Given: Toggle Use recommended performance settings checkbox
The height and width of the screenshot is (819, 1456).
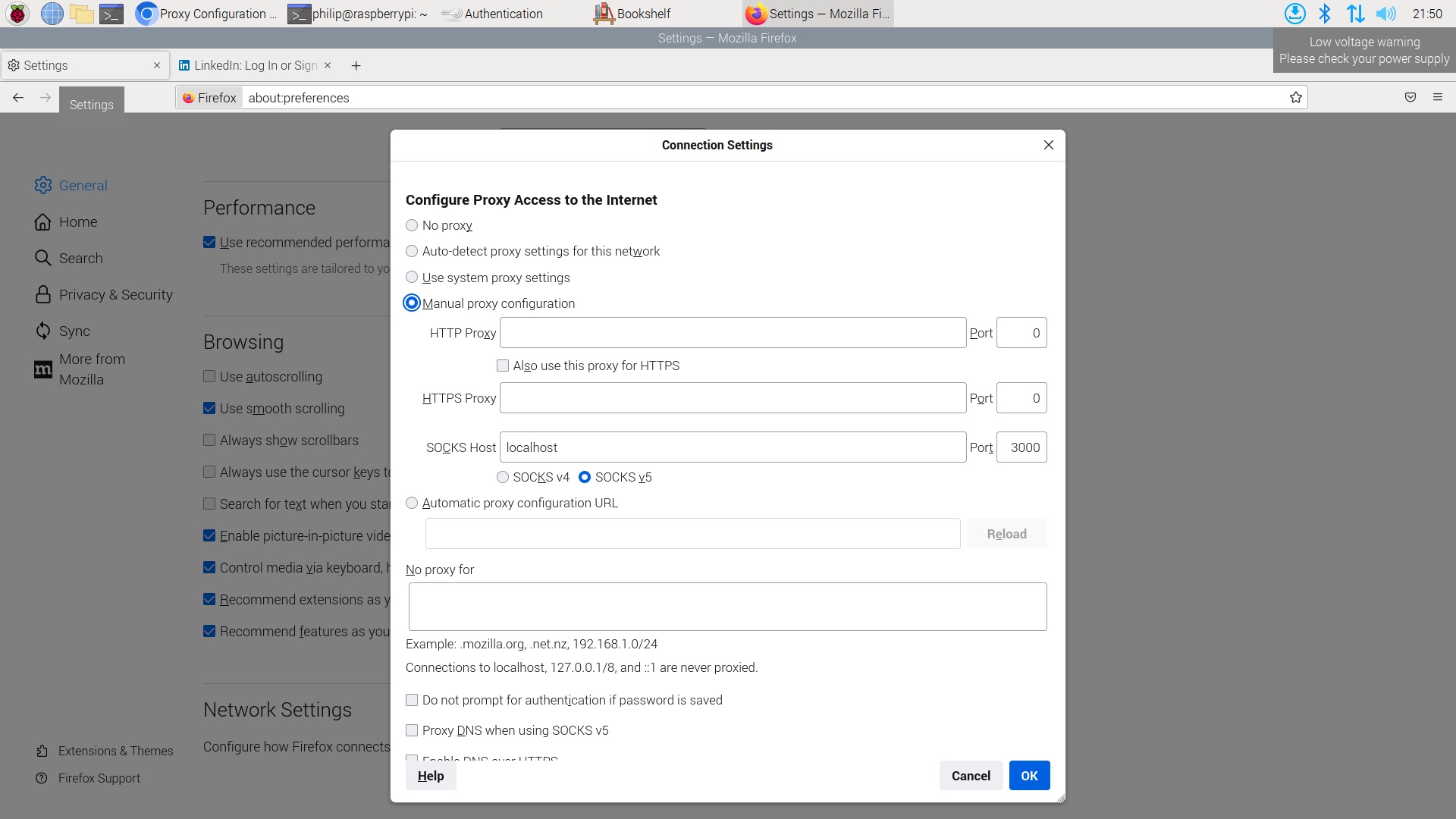Looking at the screenshot, I should (209, 242).
